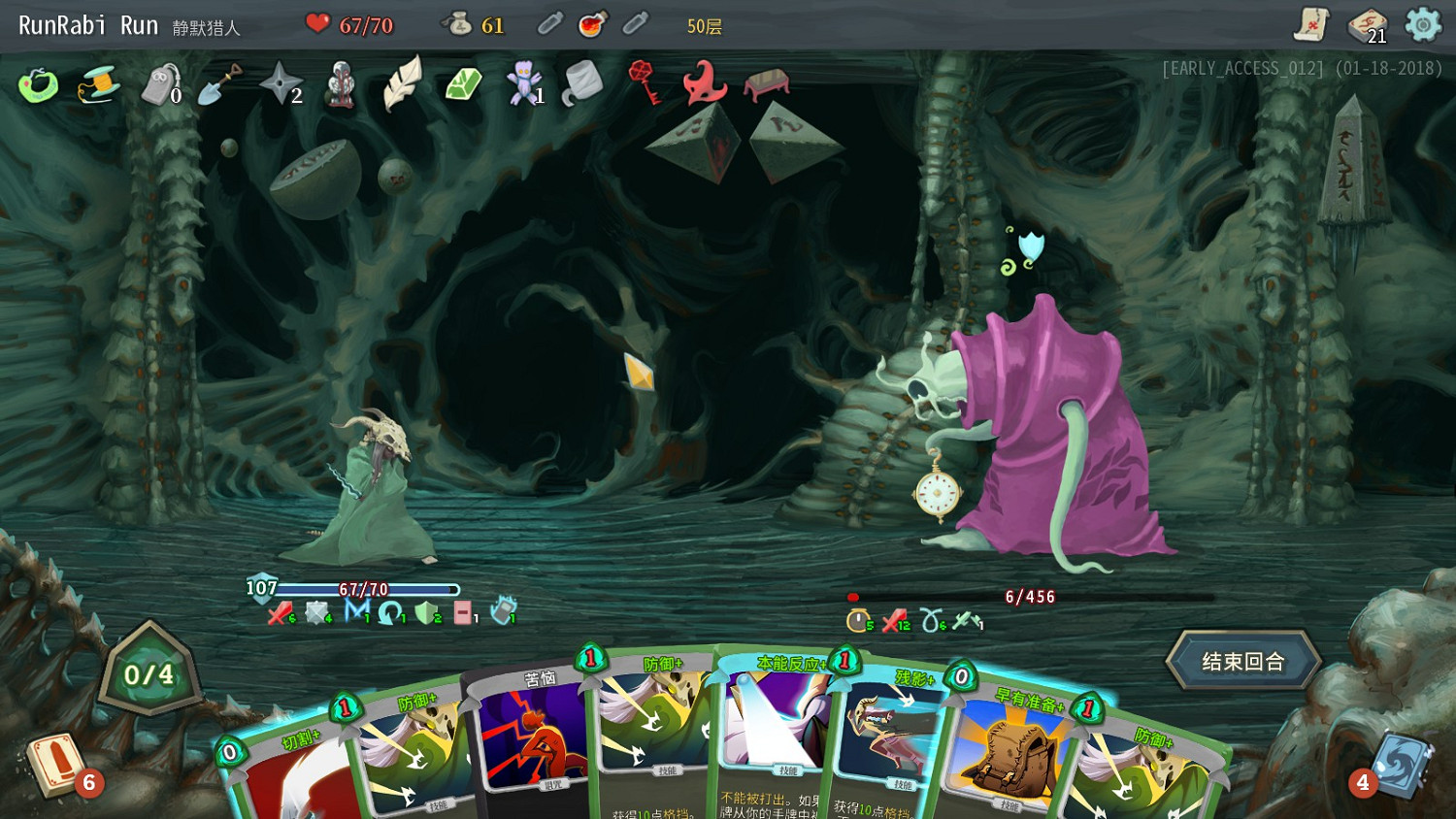
Task: Open the dungeon map scroll
Action: click(1311, 24)
